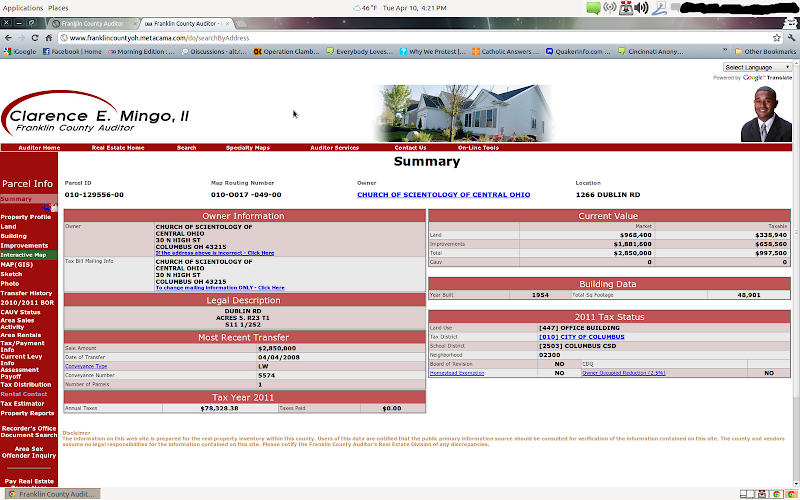Open the Catholic Answers bookmark
The height and width of the screenshot is (500, 800).
[x=505, y=52]
